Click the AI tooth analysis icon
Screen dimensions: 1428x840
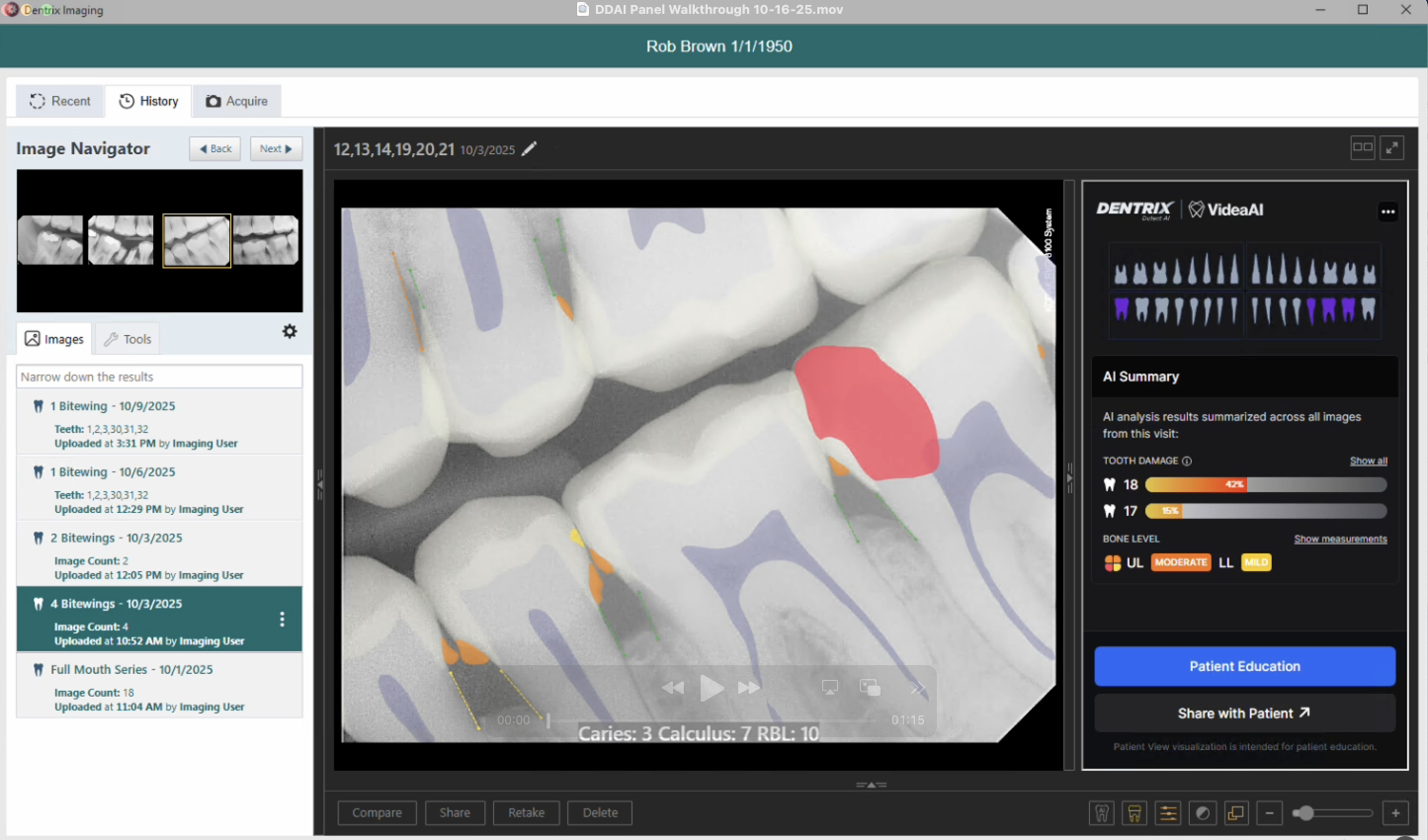pyautogui.click(x=1102, y=813)
